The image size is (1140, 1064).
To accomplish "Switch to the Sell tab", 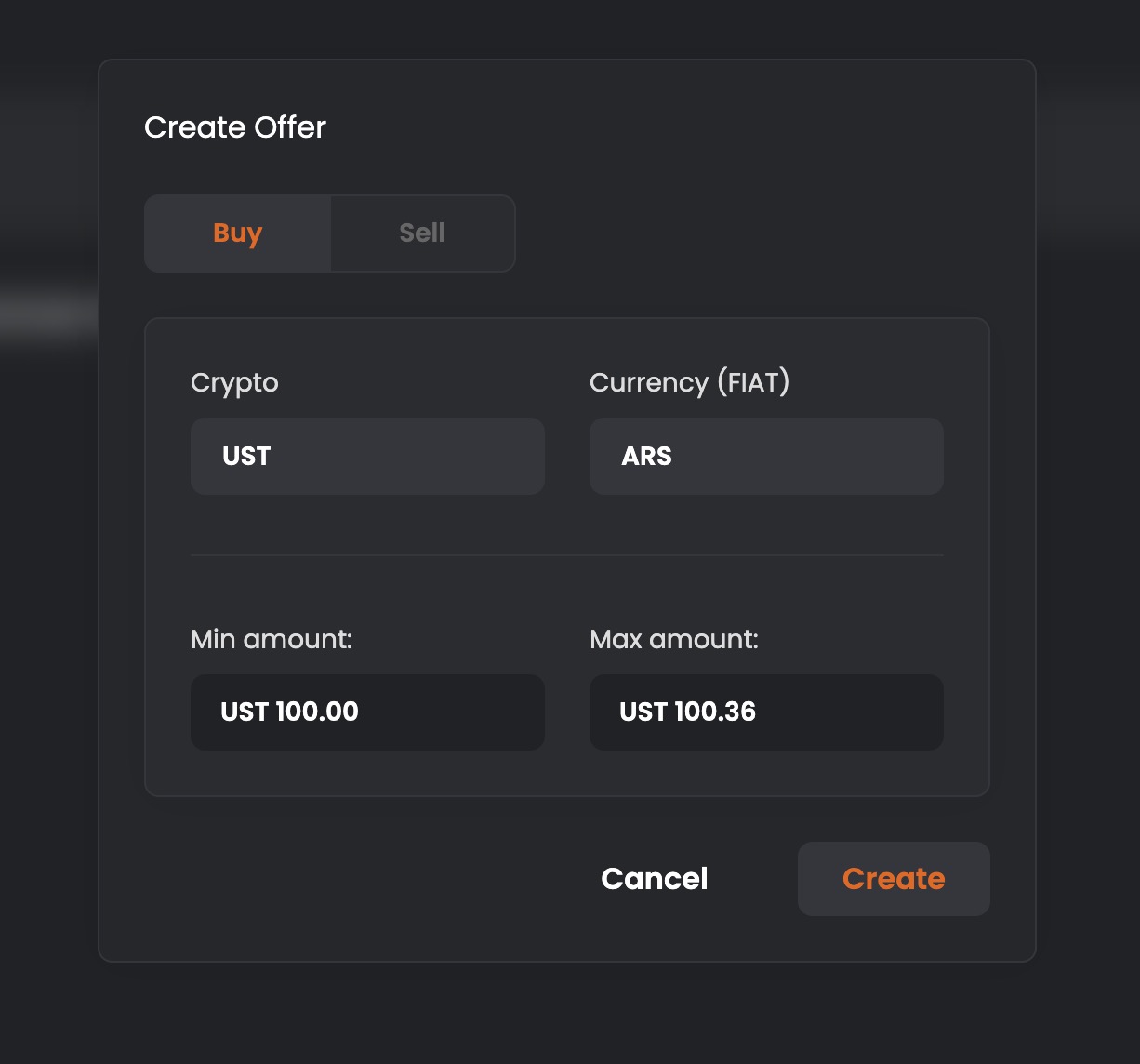I will [x=422, y=233].
